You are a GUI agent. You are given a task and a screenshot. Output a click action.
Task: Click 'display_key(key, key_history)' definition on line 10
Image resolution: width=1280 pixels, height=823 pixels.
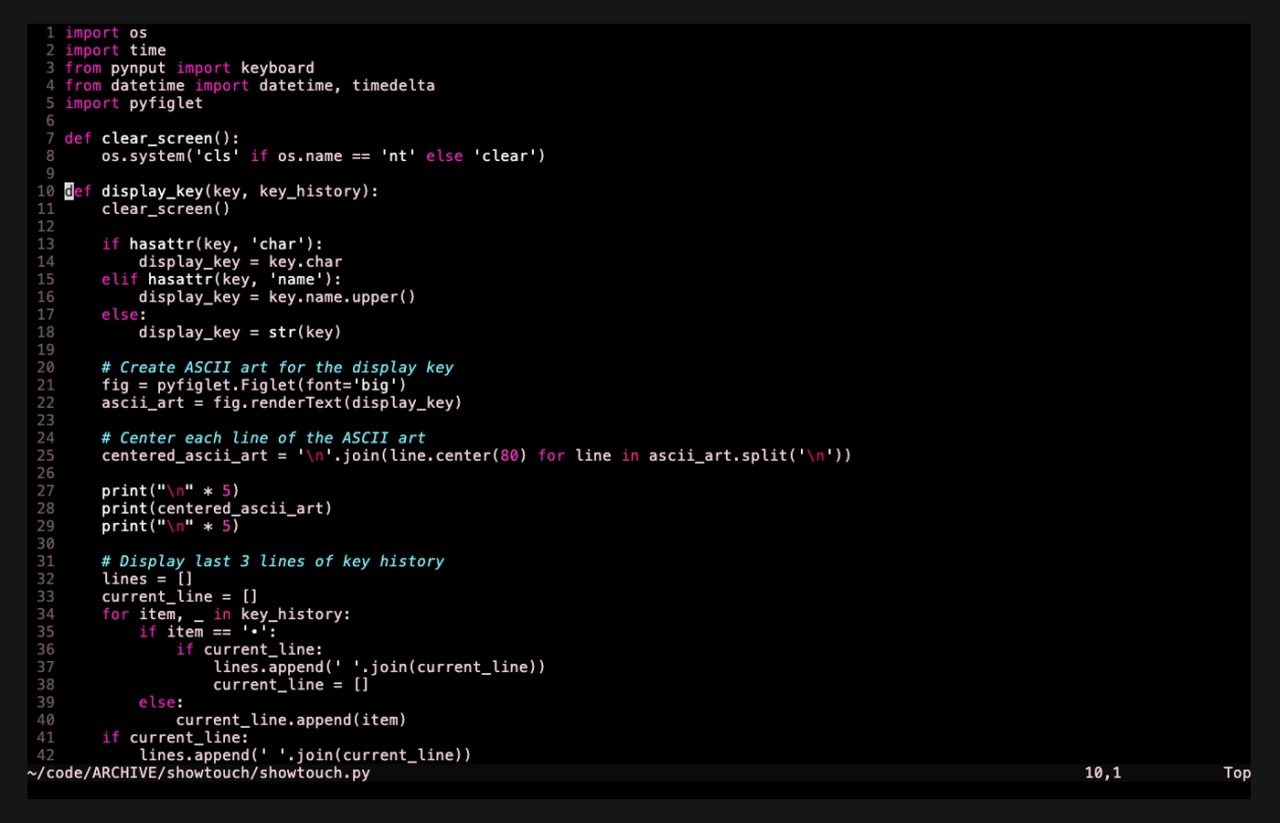[240, 191]
